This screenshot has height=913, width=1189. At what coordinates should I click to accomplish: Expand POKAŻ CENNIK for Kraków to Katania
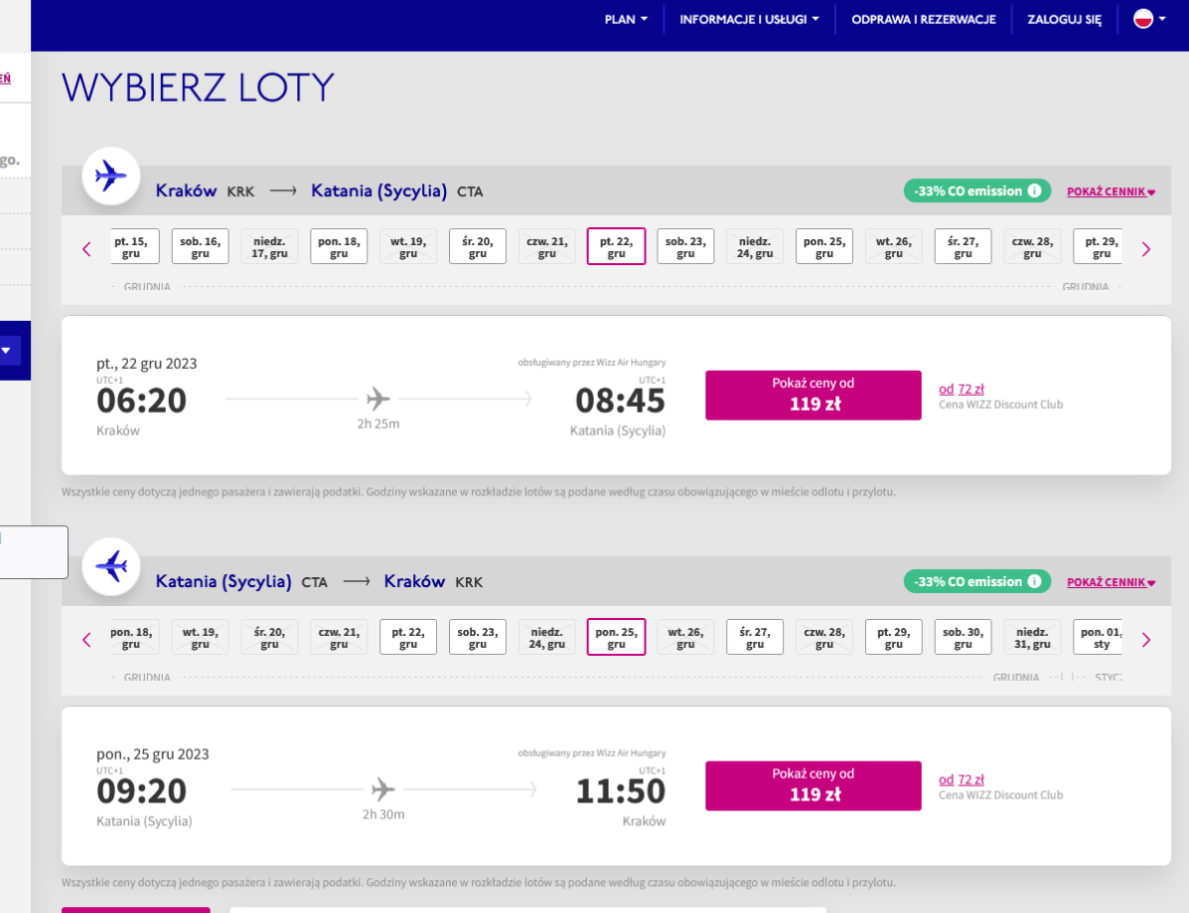(x=1111, y=192)
